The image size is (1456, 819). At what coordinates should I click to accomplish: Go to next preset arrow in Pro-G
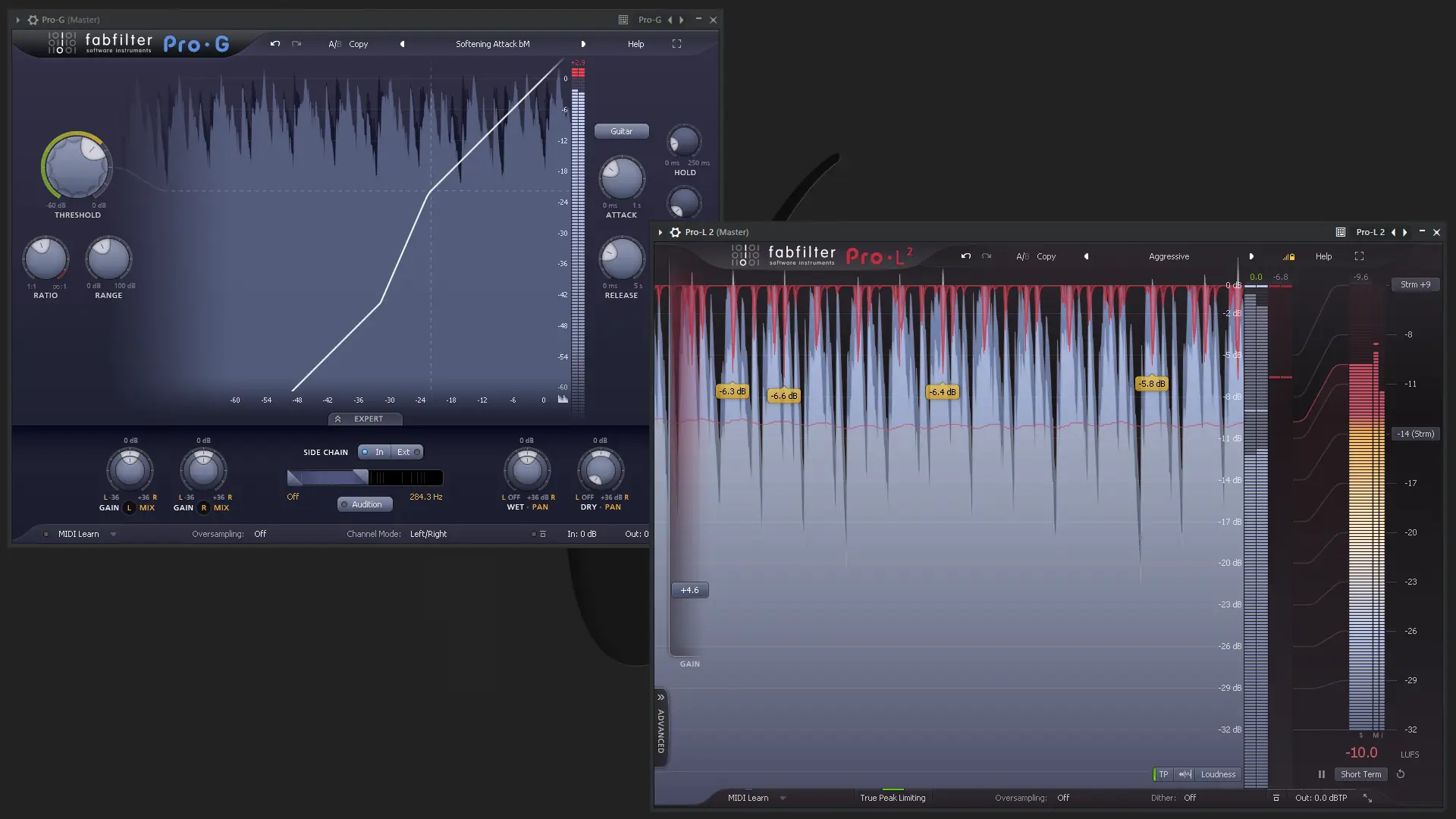tap(583, 44)
